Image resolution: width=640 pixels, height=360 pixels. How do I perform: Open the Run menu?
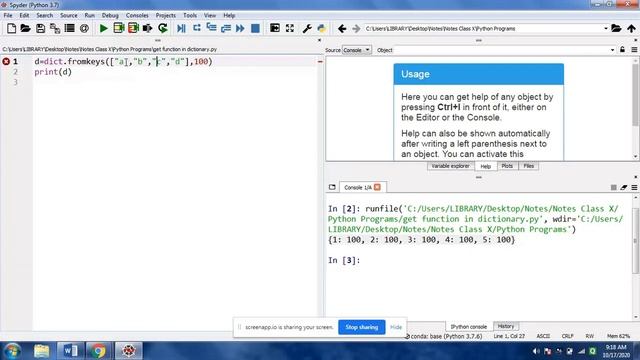(x=89, y=15)
